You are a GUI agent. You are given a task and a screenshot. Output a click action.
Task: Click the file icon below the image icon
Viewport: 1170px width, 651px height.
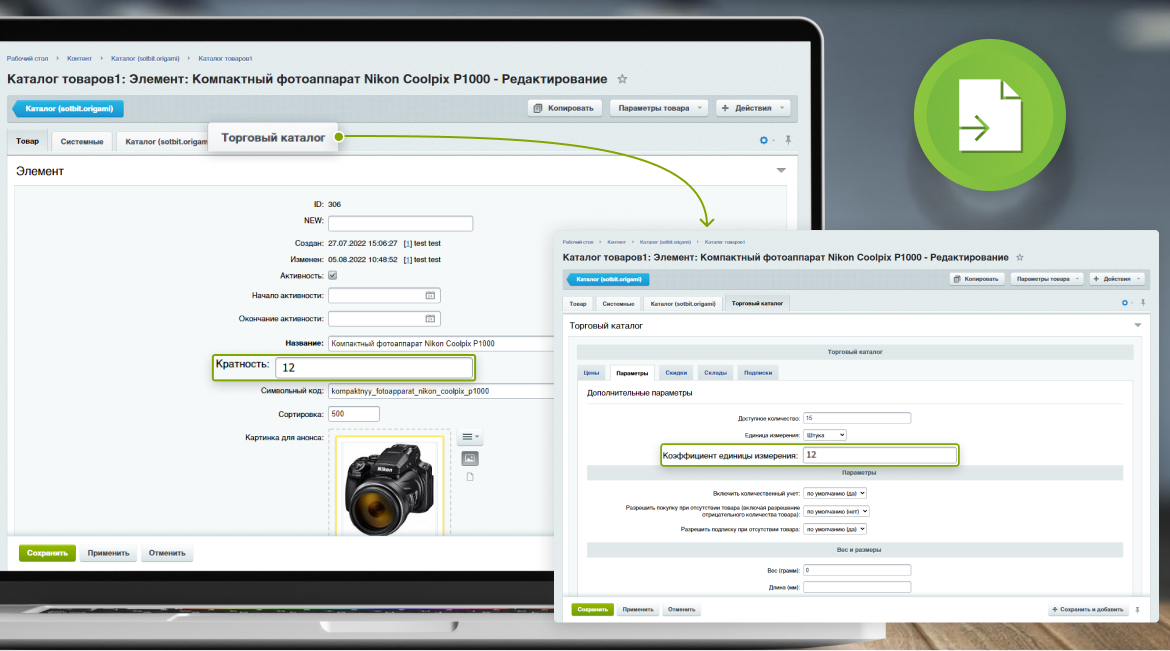tap(470, 477)
